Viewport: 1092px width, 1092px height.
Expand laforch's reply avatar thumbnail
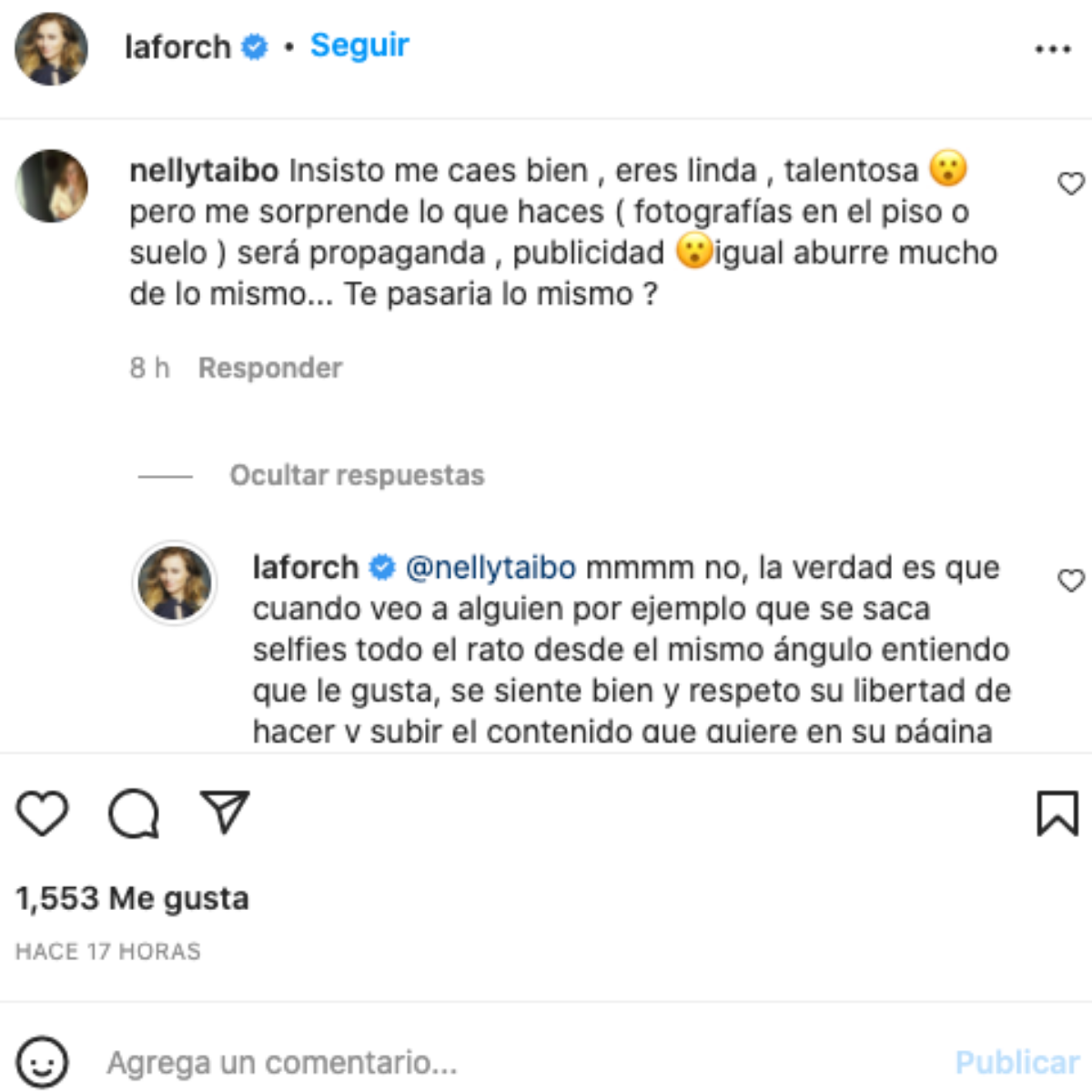click(x=176, y=580)
